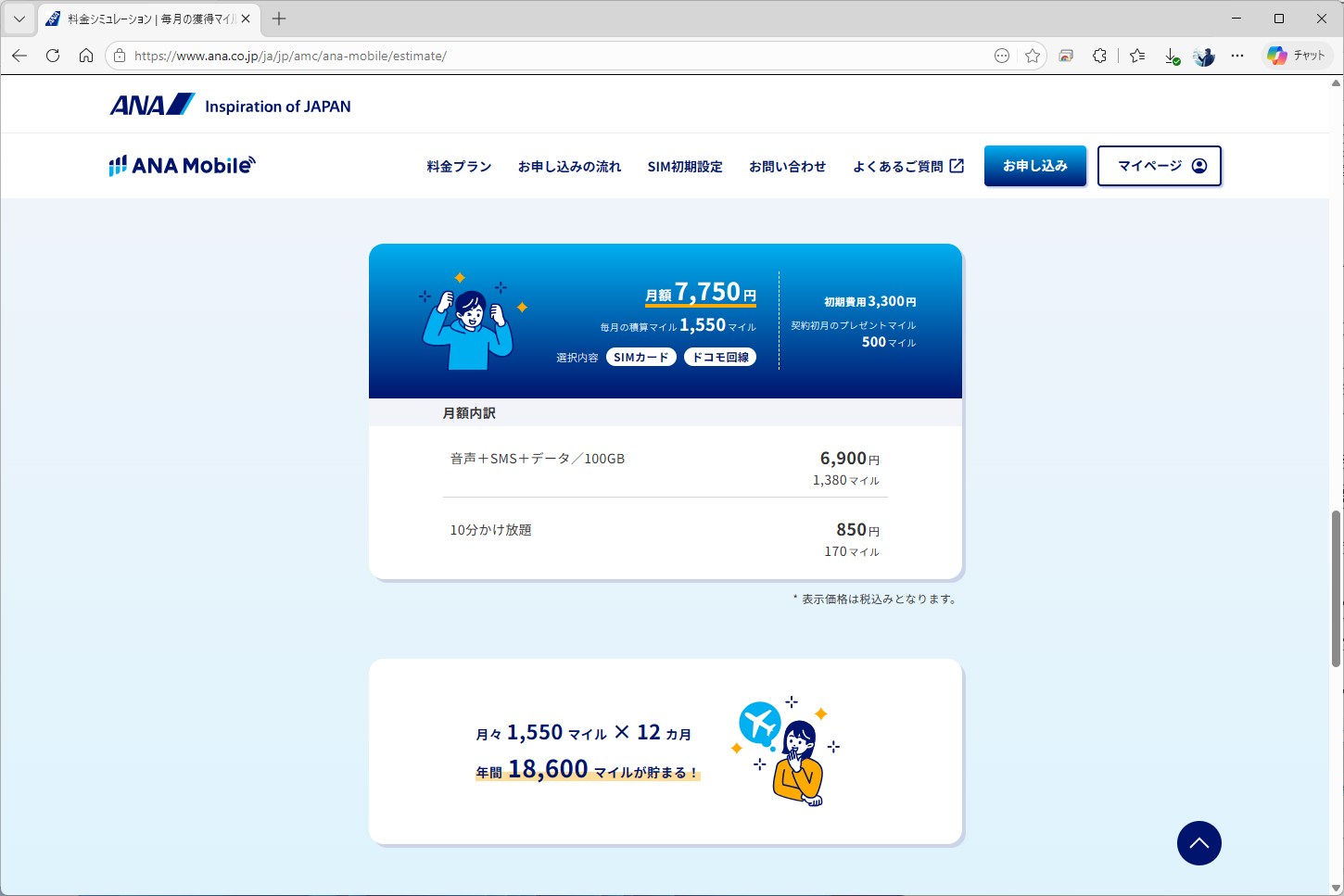This screenshot has width=1344, height=896.
Task: Click the 音声+SMS+データ/100GB row label
Action: click(x=538, y=459)
